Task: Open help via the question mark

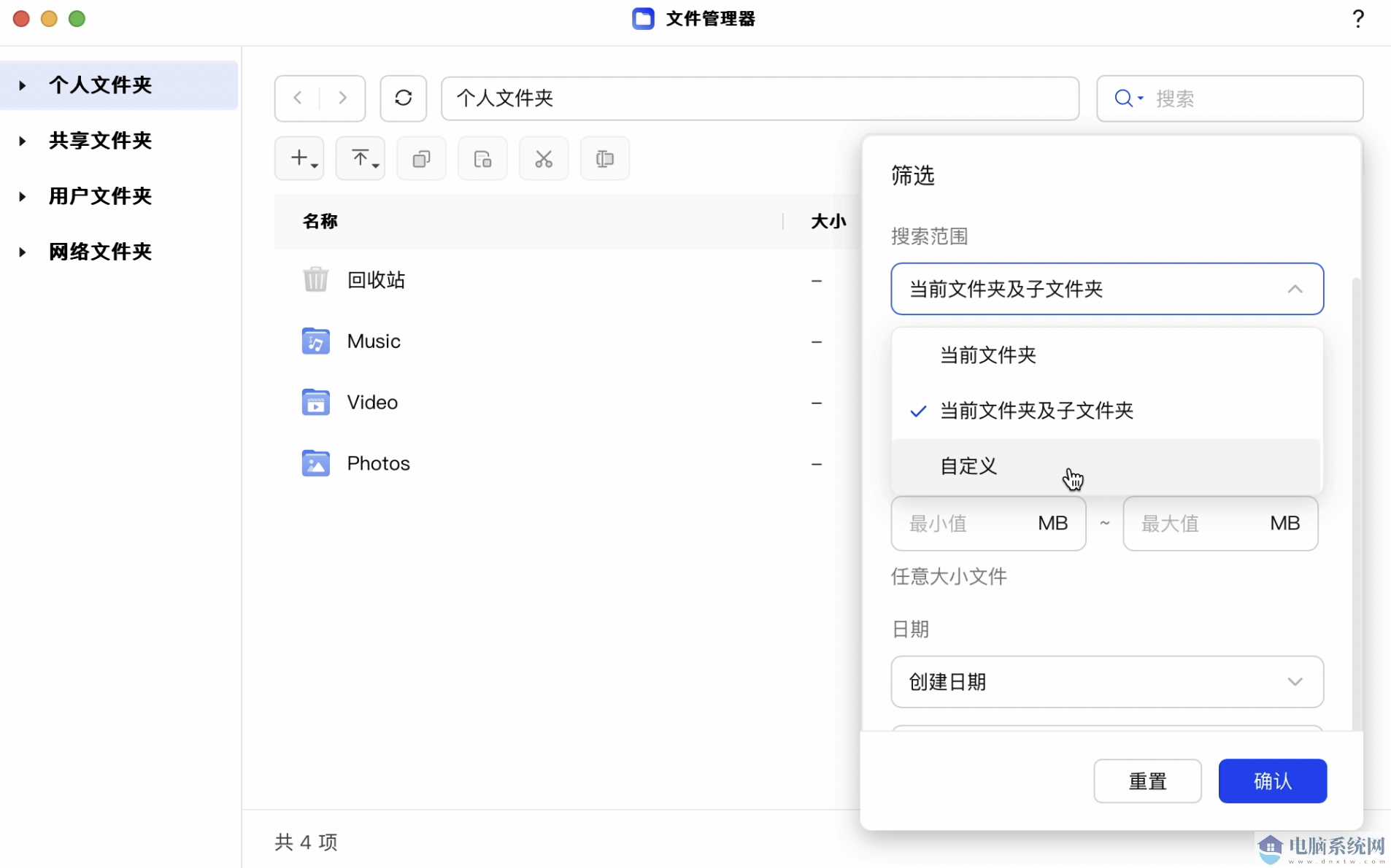Action: 1357,19
